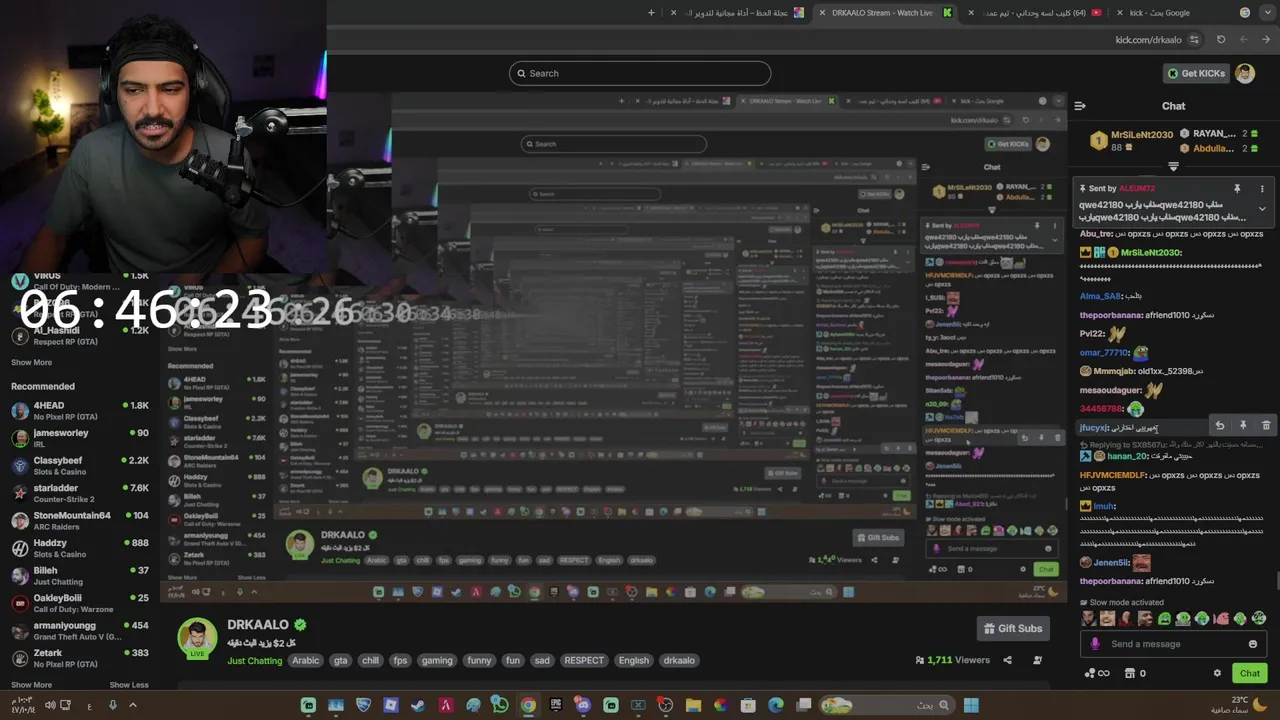Open the chat shop icon showing 0
Image resolution: width=1280 pixels, height=720 pixels.
click(x=1136, y=674)
